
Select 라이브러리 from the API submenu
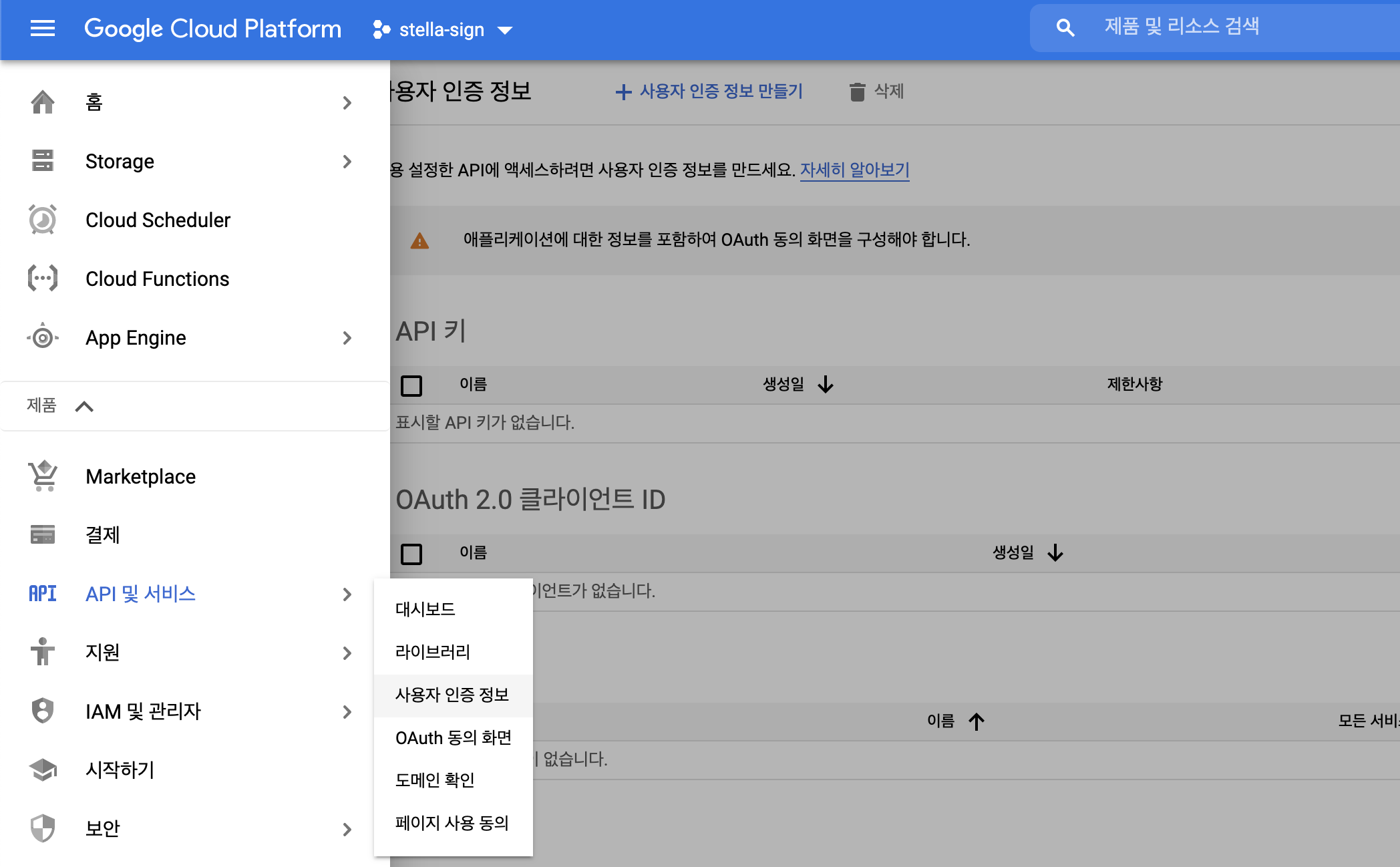pyautogui.click(x=433, y=652)
